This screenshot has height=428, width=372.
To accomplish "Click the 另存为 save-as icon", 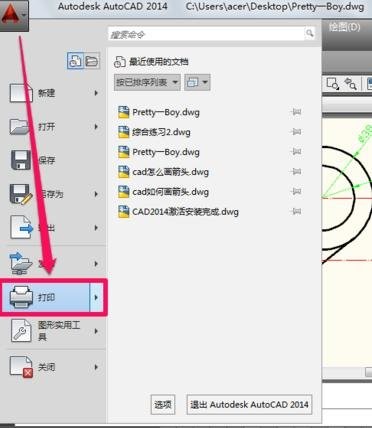I will (x=21, y=194).
